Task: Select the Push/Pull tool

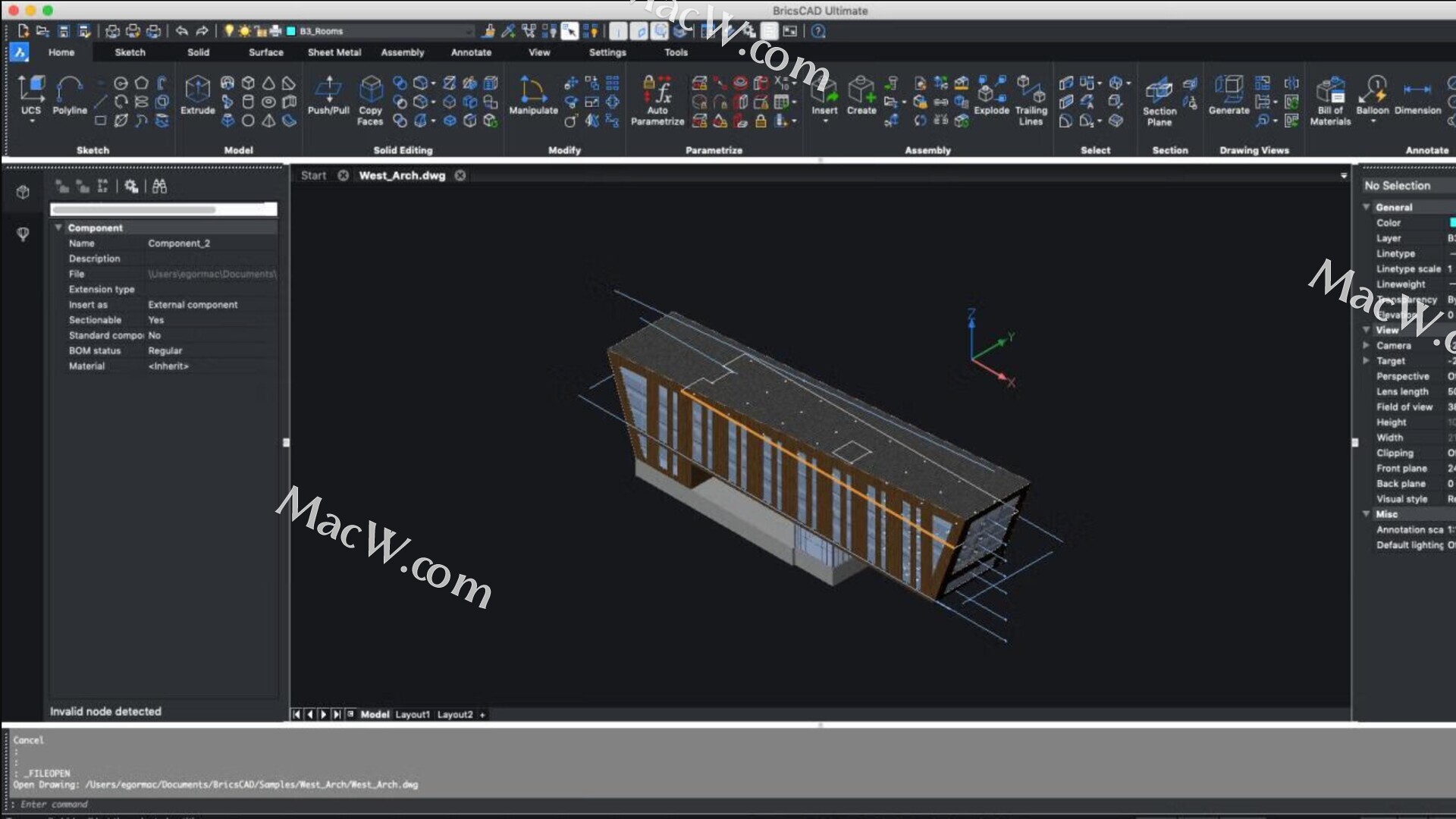Action: [x=328, y=90]
